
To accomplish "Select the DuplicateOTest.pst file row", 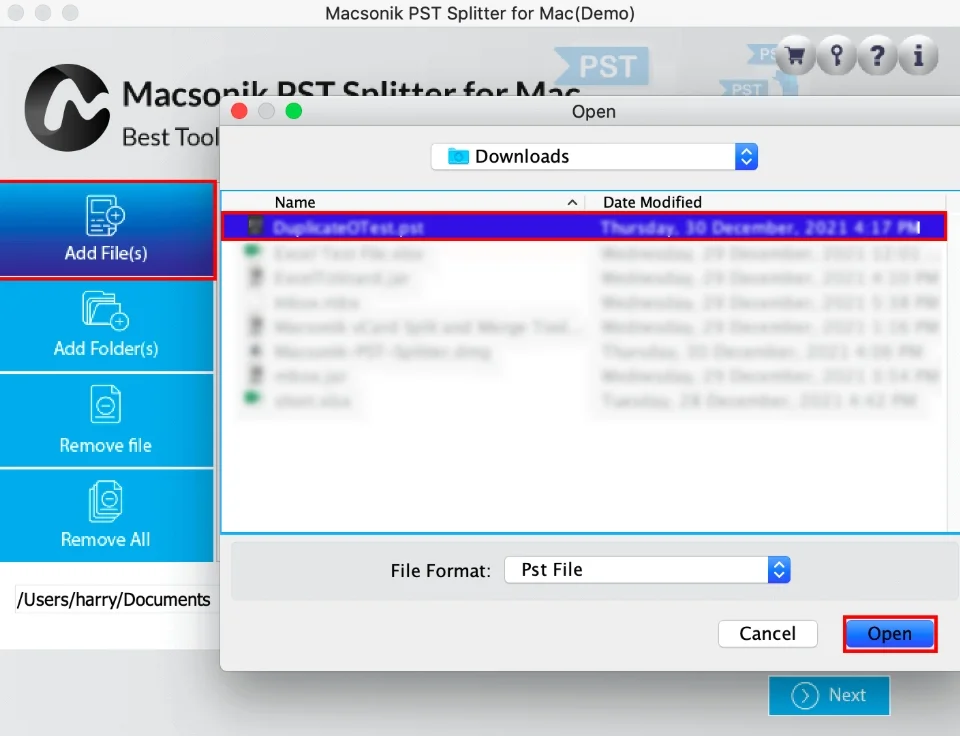I will [x=584, y=227].
